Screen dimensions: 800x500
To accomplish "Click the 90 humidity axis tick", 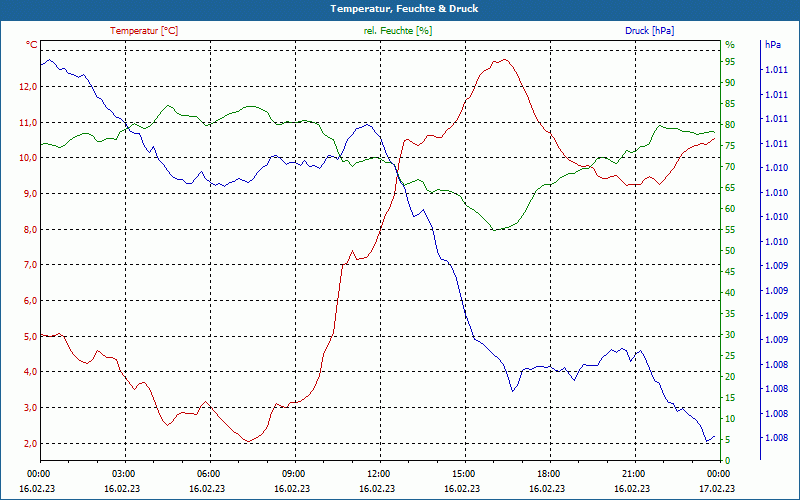I will tap(730, 83).
